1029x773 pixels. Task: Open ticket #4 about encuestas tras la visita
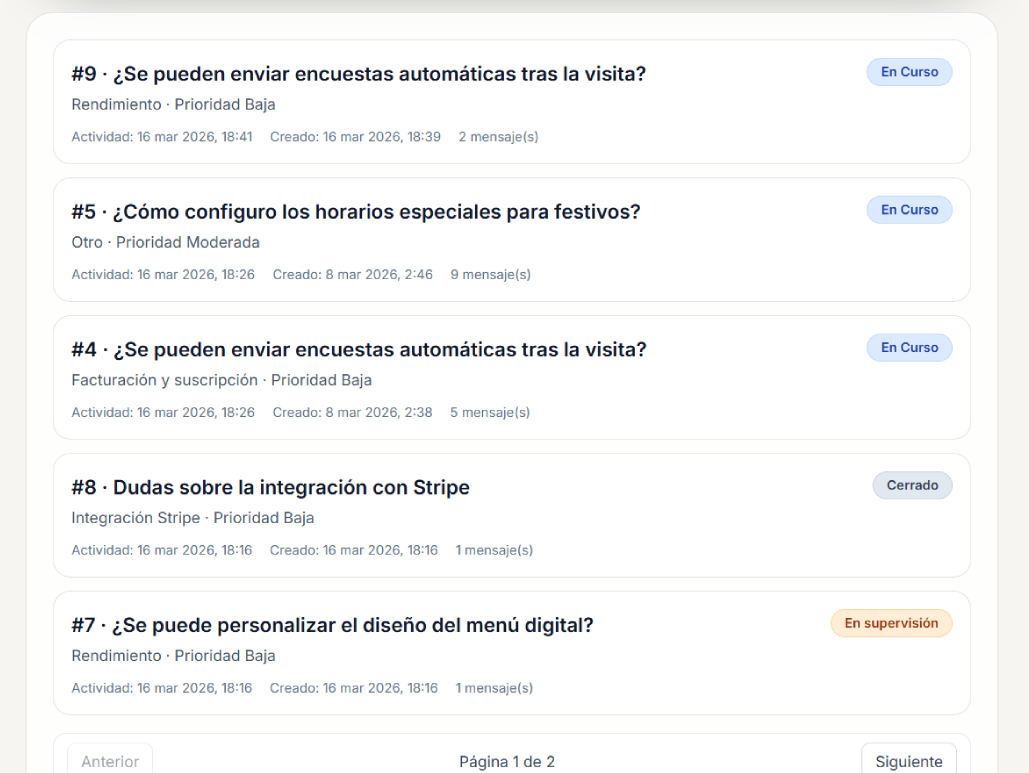coord(357,349)
